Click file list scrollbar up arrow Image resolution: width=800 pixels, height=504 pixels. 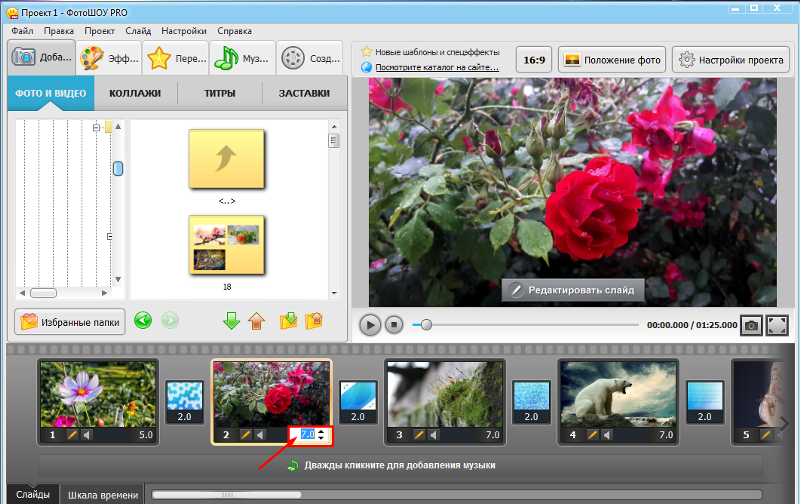coord(334,127)
